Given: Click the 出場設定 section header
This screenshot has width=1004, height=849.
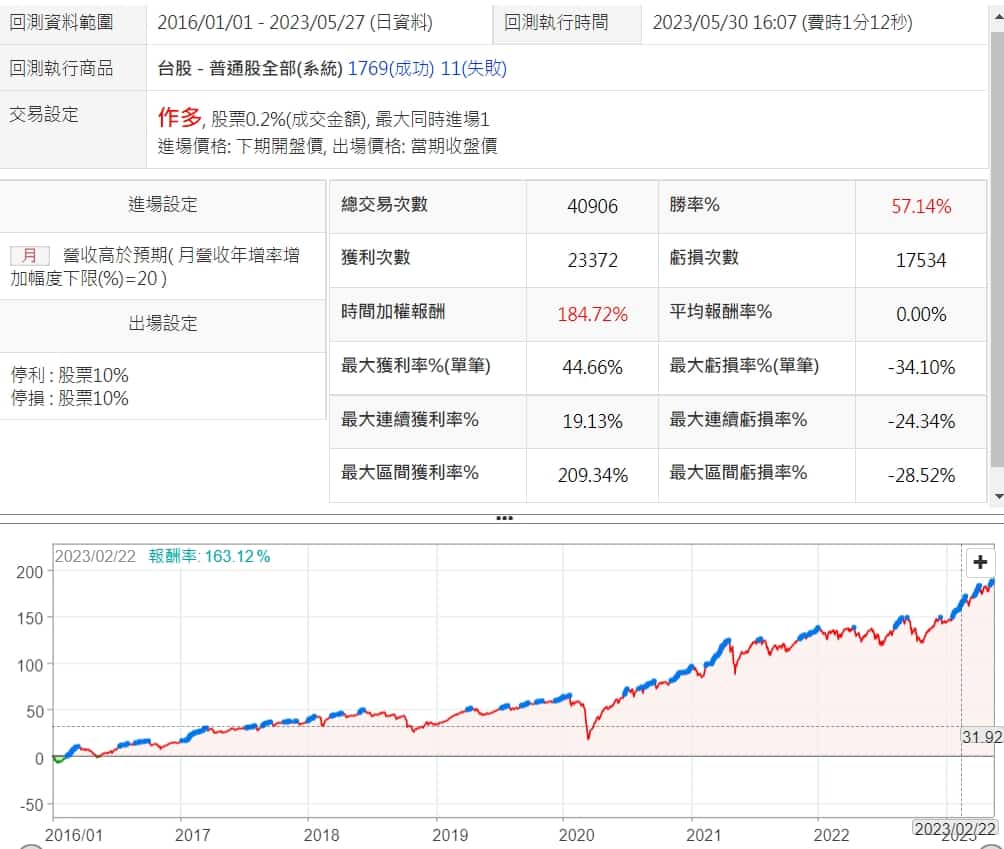Looking at the screenshot, I should [163, 324].
